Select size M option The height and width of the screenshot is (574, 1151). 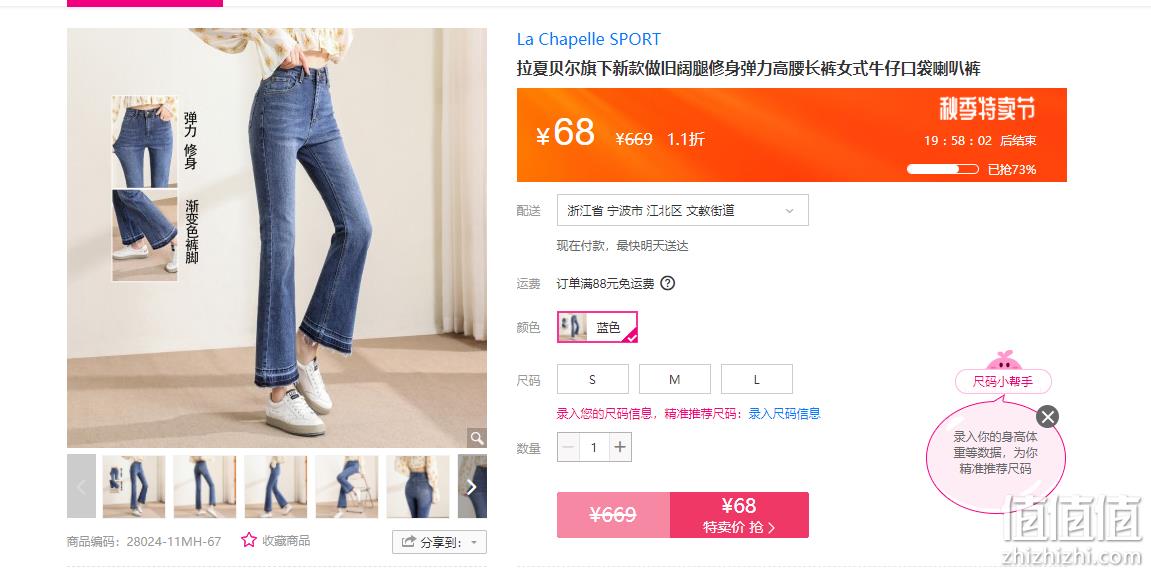(x=675, y=379)
